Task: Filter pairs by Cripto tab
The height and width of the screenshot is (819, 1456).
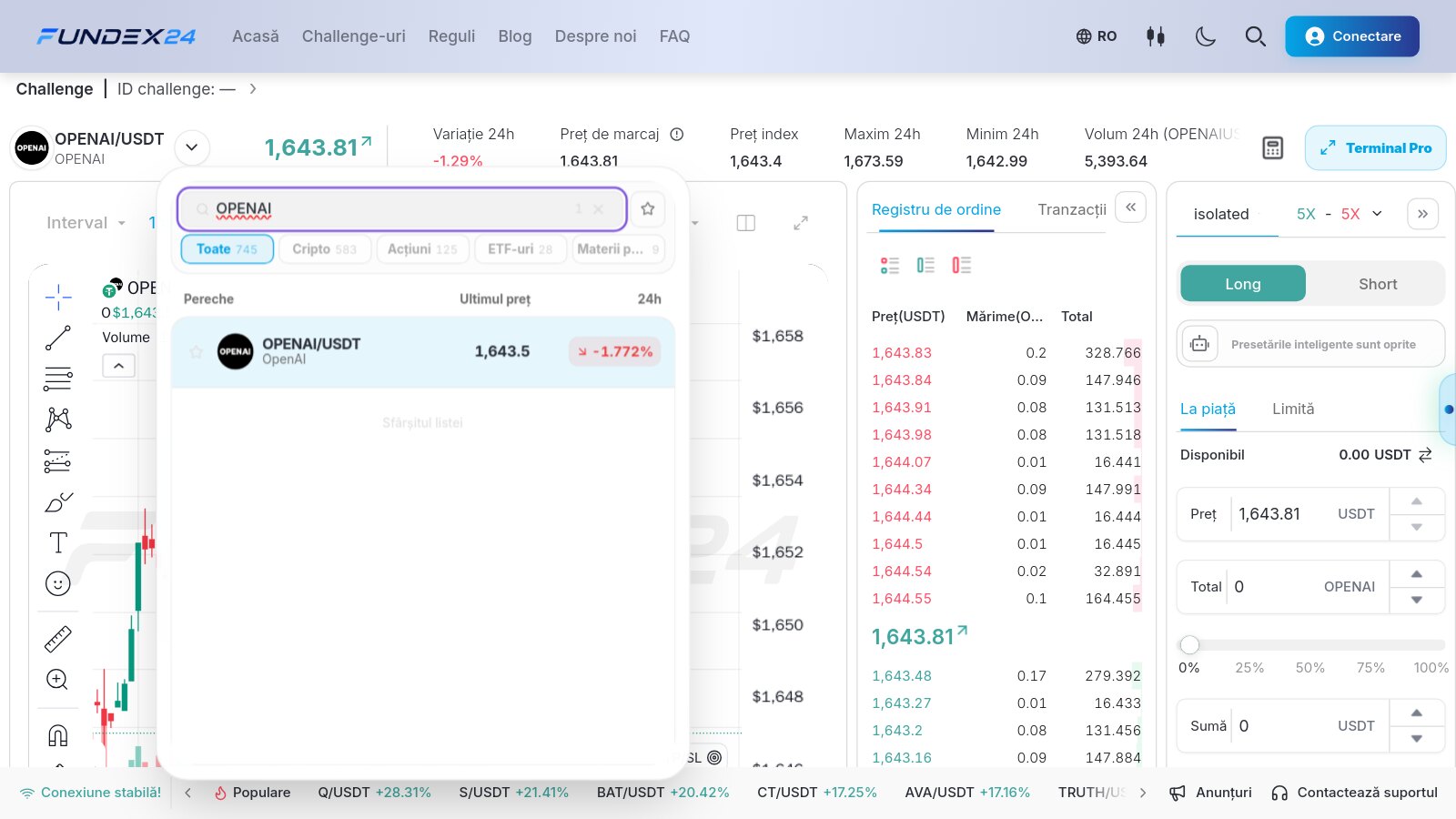Action: [325, 249]
